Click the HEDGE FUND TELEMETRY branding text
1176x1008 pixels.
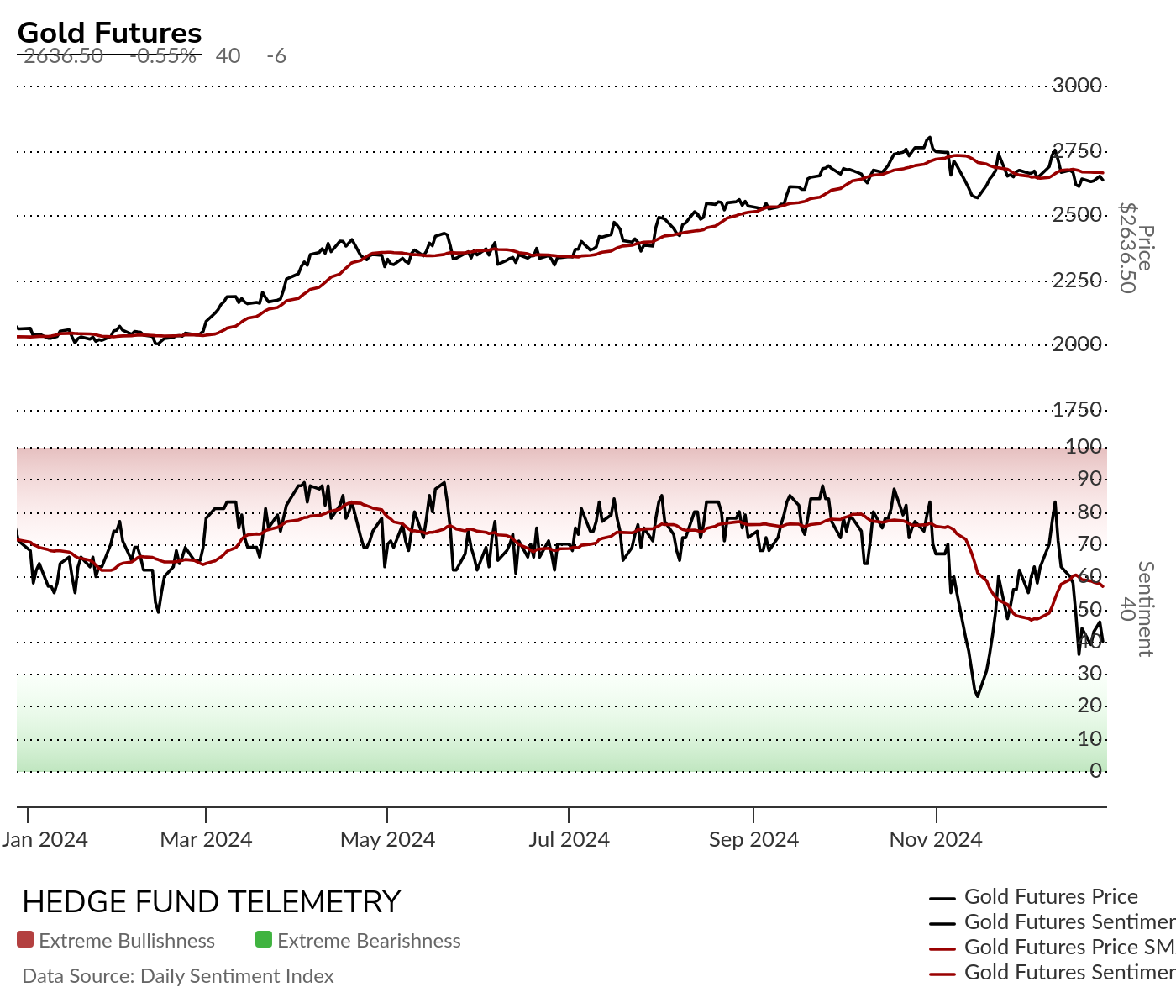(x=212, y=902)
